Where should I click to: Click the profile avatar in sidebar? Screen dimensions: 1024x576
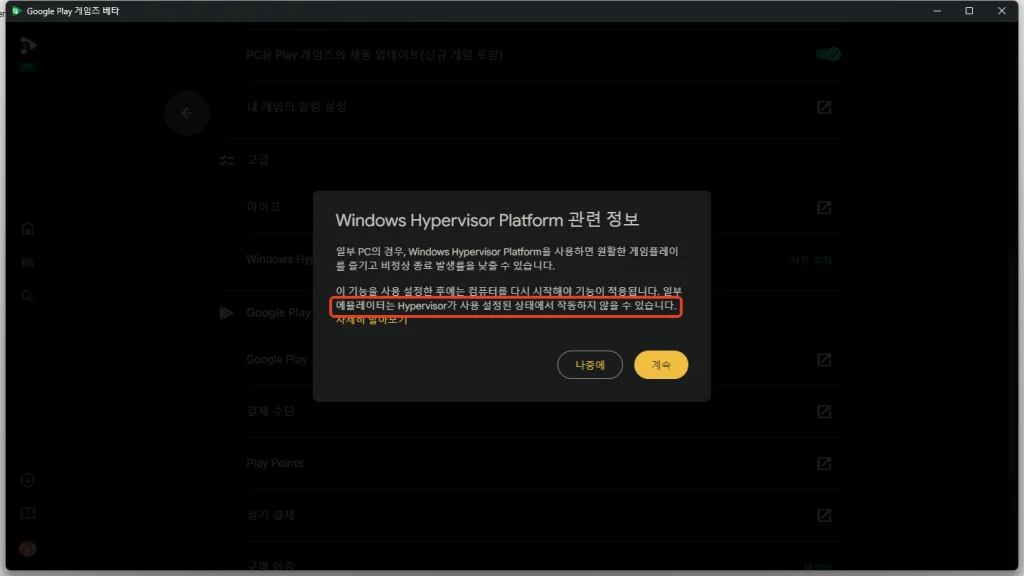coord(27,549)
